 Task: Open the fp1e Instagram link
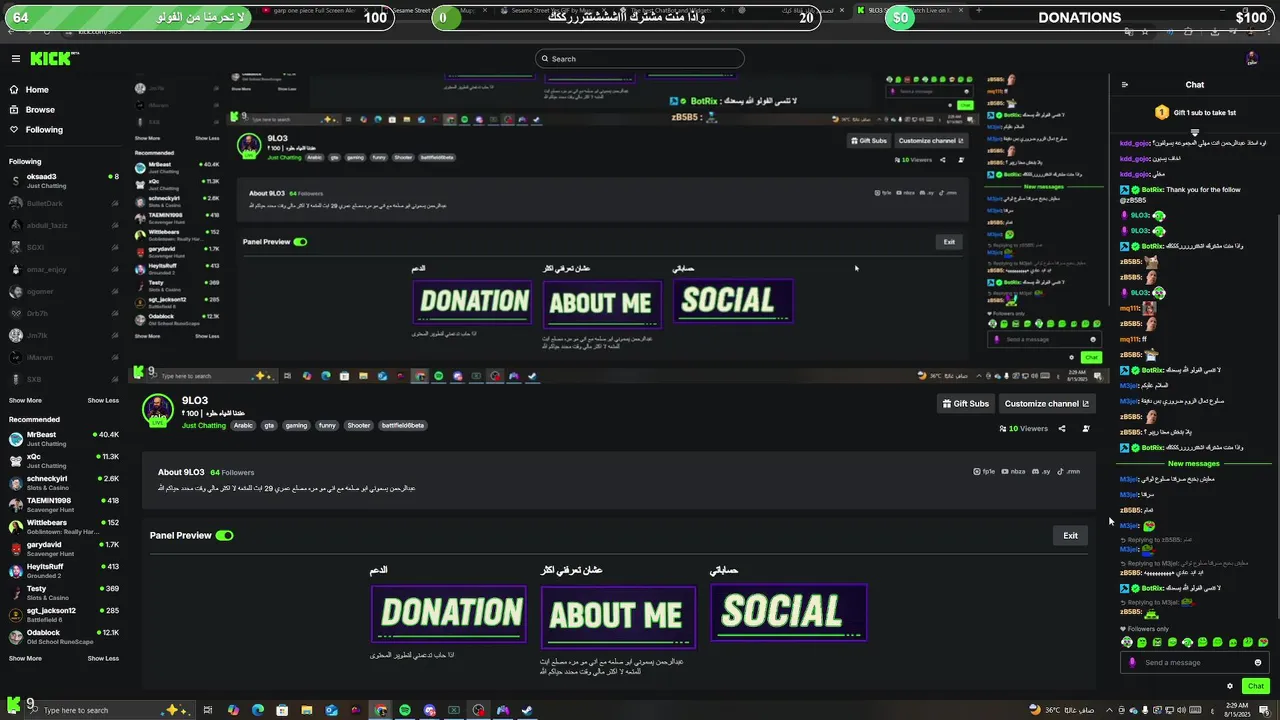[984, 471]
